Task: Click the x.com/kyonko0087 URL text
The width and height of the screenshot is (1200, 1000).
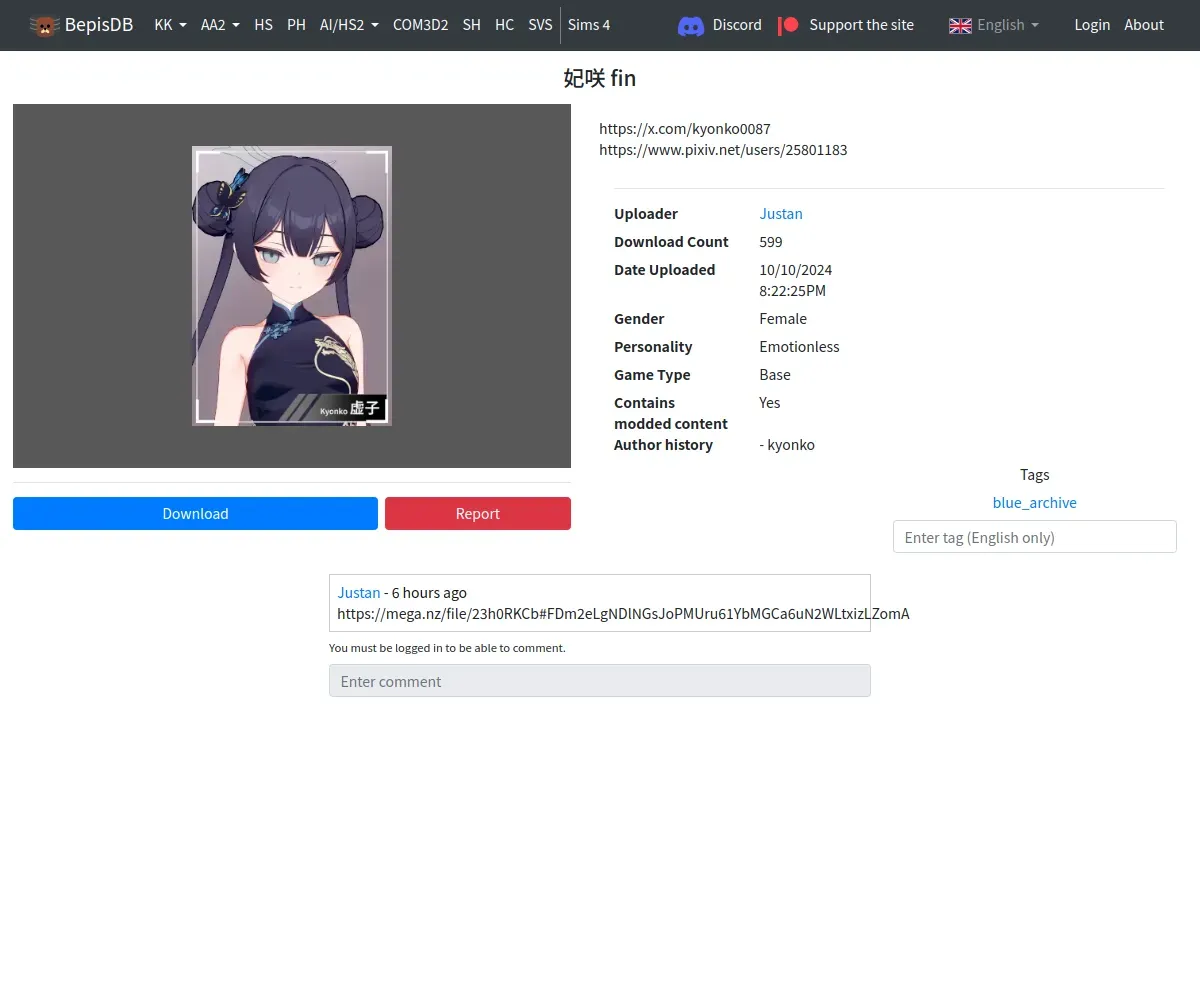Action: pyautogui.click(x=685, y=129)
